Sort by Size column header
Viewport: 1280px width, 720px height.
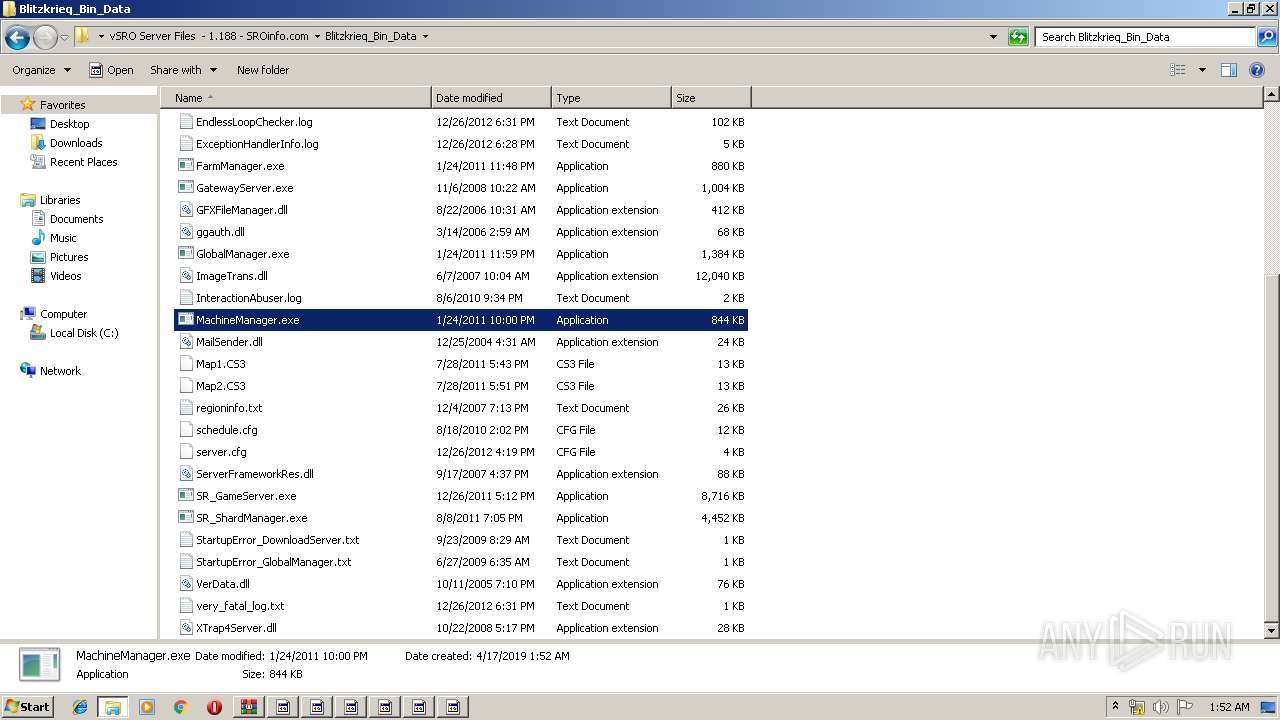(x=711, y=98)
